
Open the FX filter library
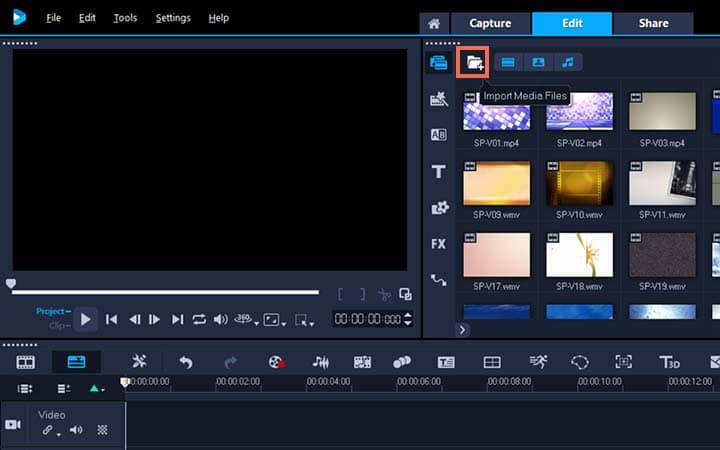point(438,243)
